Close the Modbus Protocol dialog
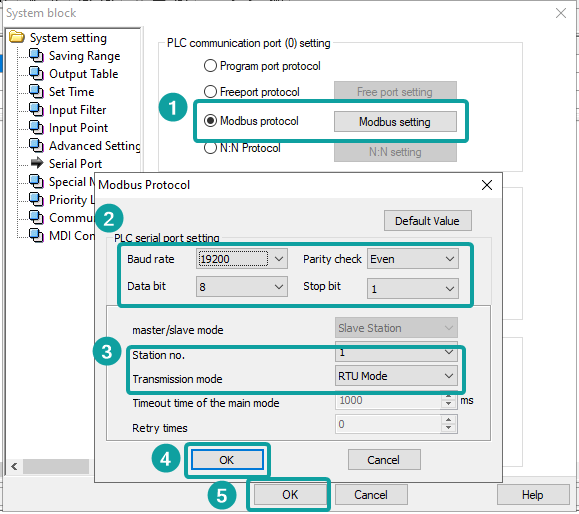The width and height of the screenshot is (579, 514). tap(487, 185)
